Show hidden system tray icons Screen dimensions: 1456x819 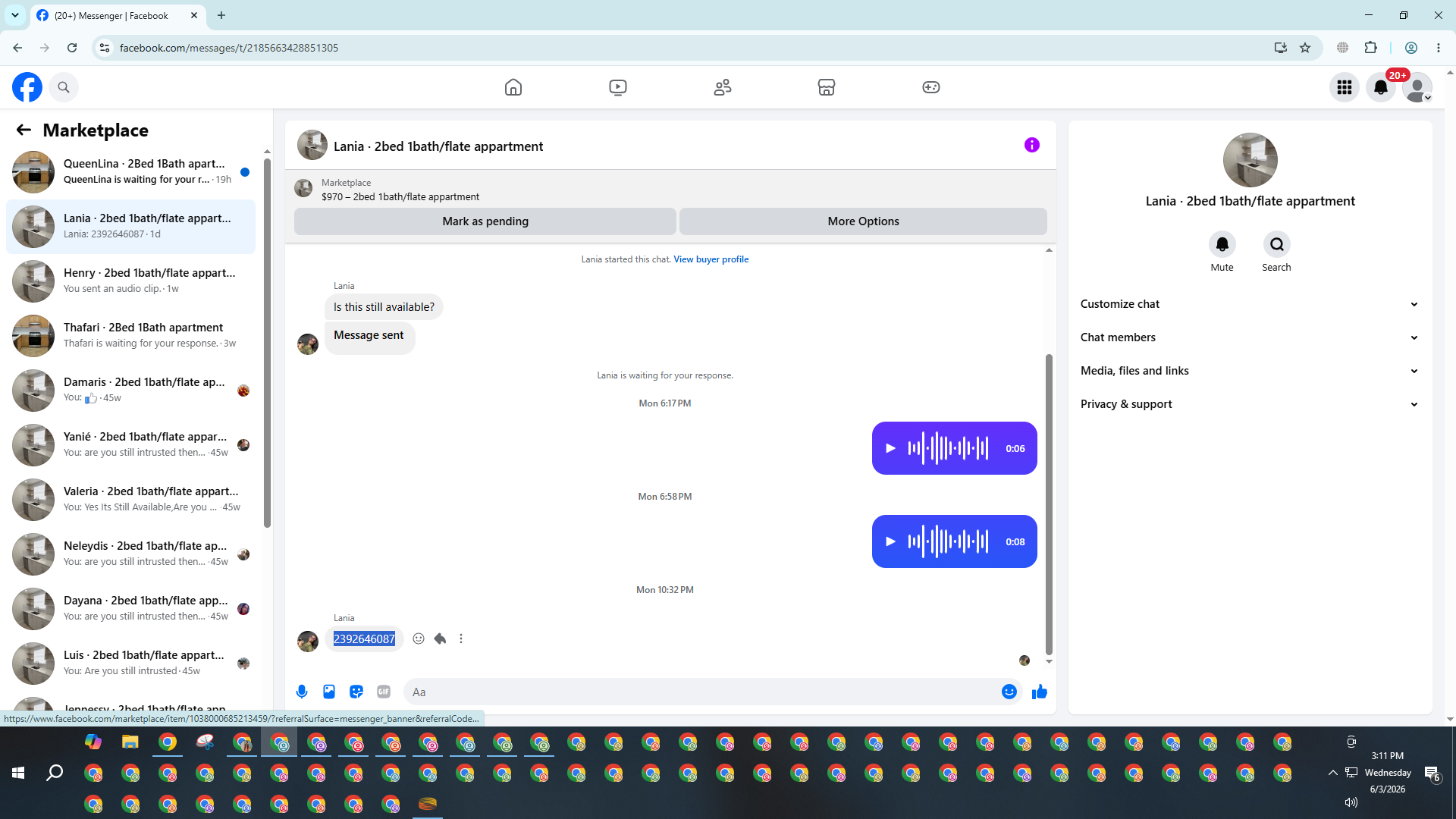point(1332,773)
